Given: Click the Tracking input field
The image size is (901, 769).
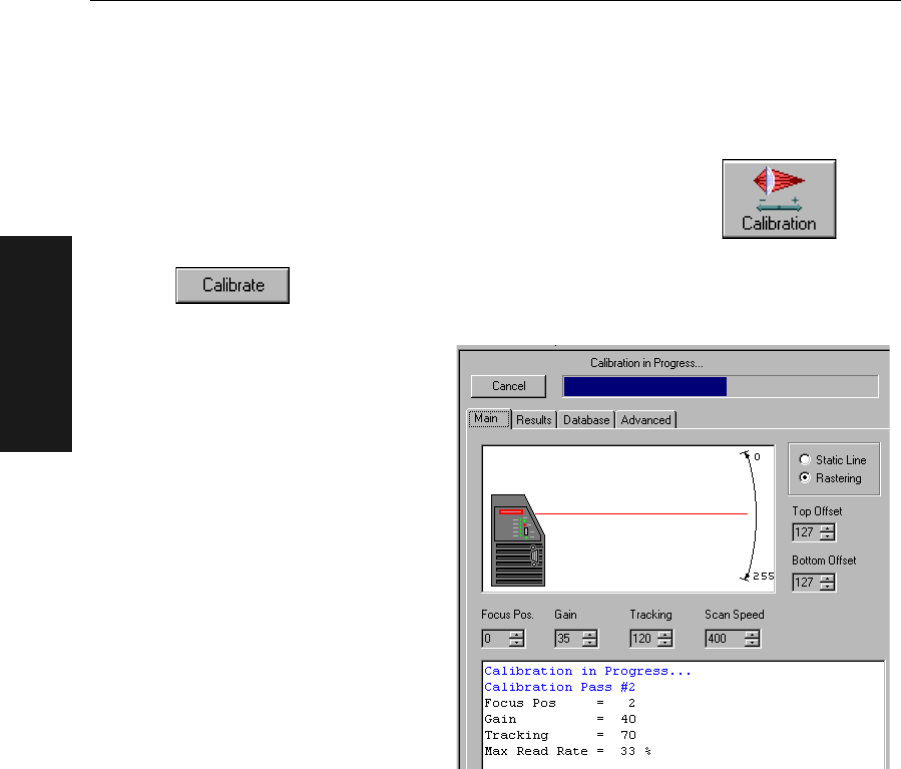Looking at the screenshot, I should [644, 639].
